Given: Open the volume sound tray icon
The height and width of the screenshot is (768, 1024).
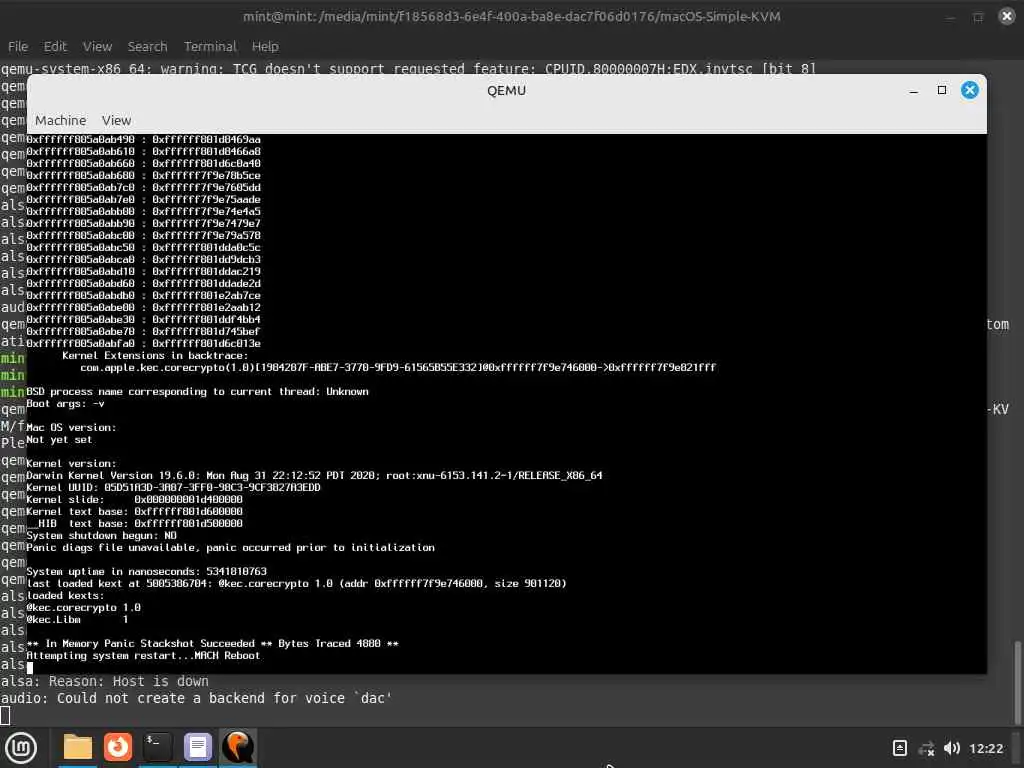Looking at the screenshot, I should coord(952,748).
